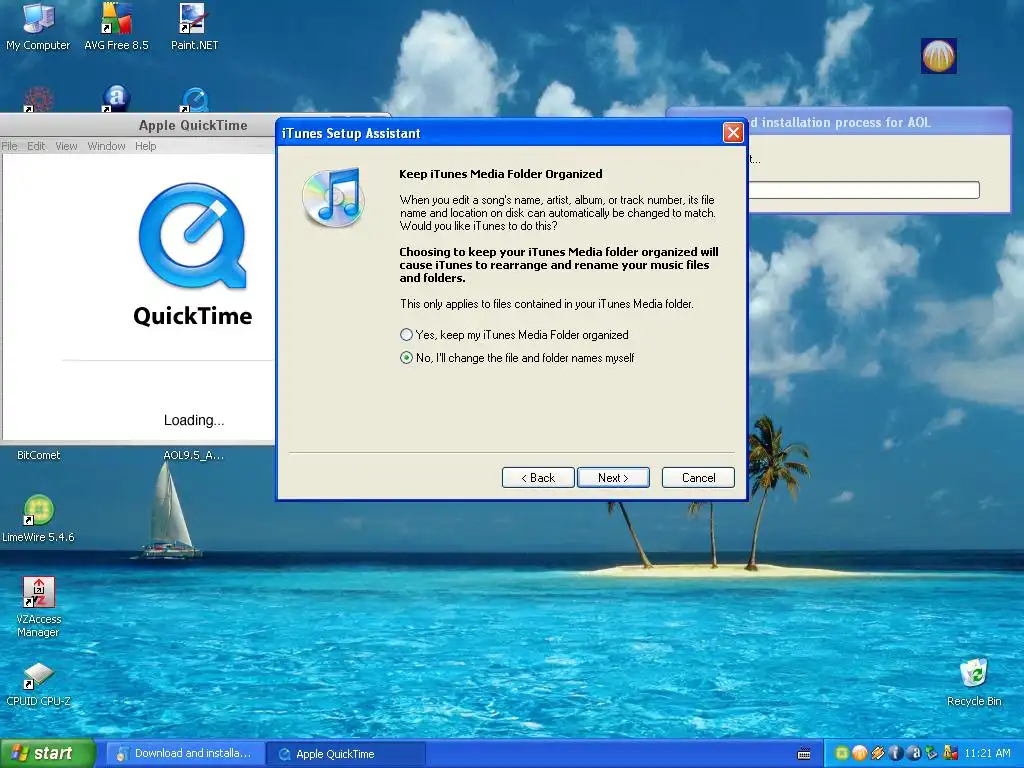Cancel the iTunes Setup Assistant

click(x=698, y=478)
